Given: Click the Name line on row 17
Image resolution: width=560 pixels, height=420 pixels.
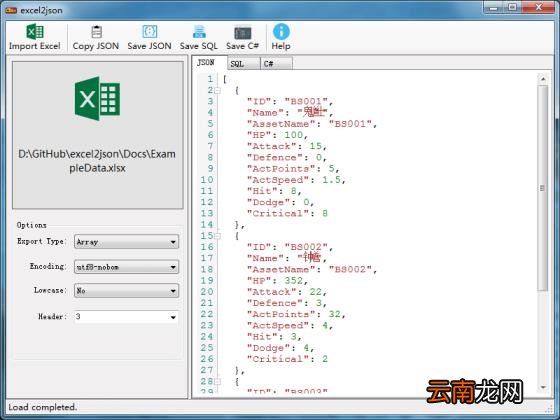Looking at the screenshot, I should 286,258.
